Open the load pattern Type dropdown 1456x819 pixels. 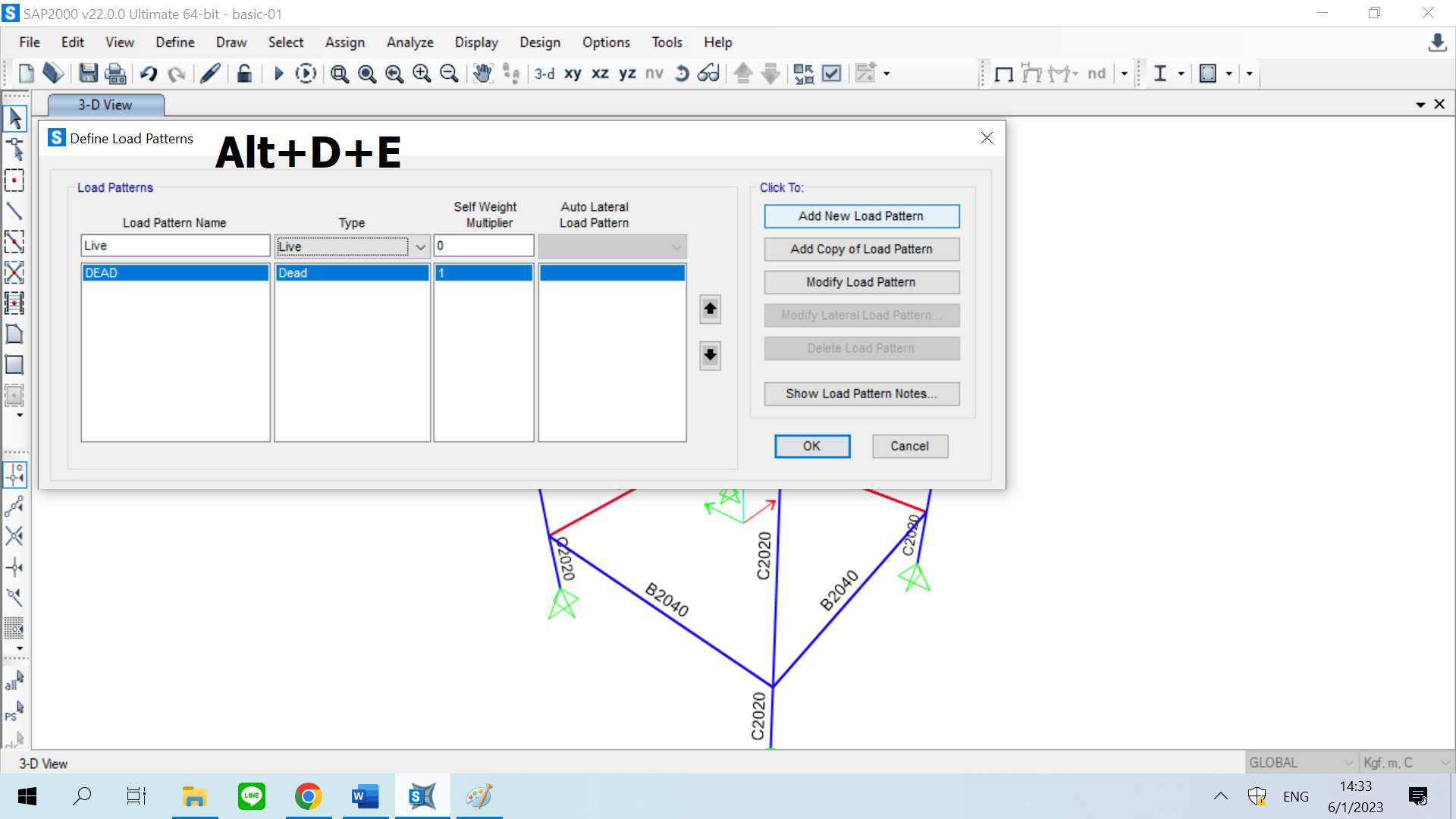pos(420,246)
